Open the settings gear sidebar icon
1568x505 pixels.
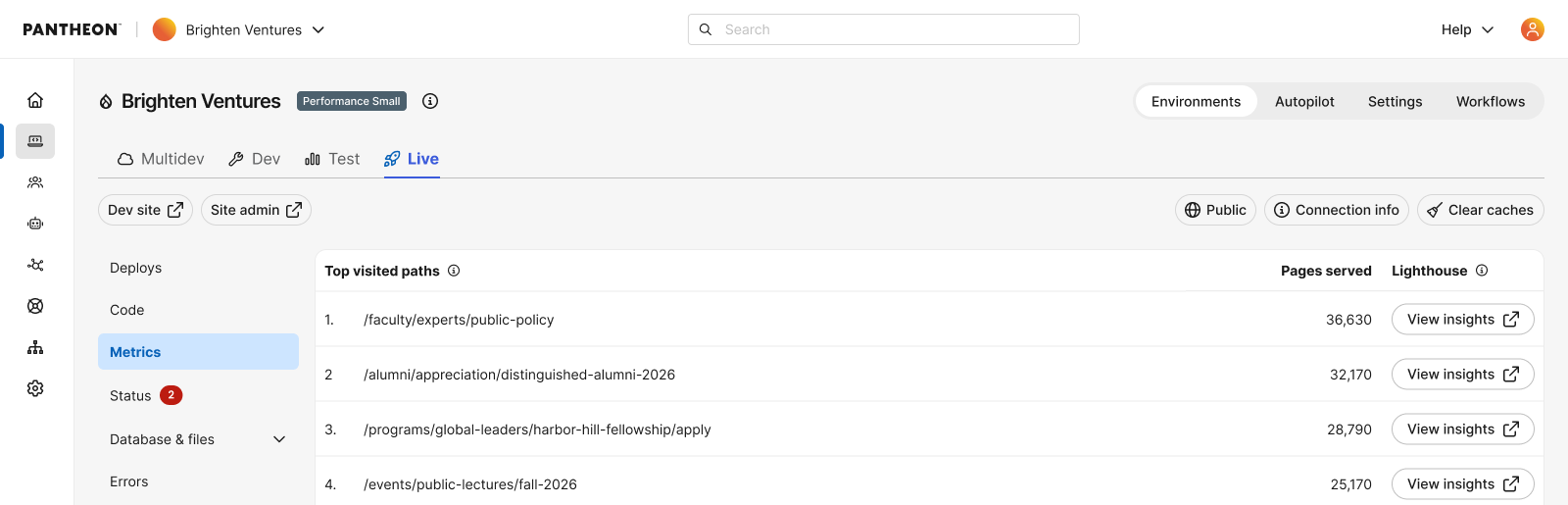coord(35,388)
